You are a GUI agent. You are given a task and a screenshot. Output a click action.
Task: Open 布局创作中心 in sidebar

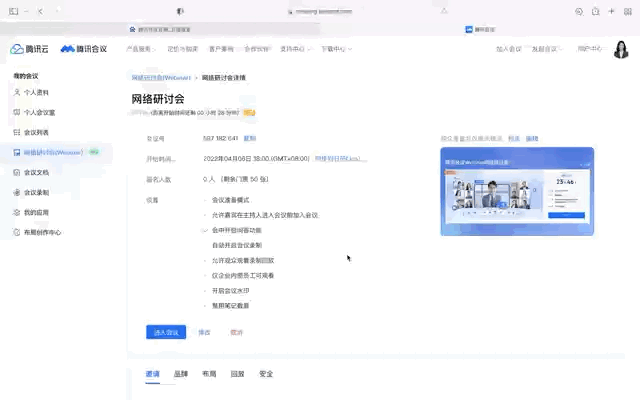42,232
